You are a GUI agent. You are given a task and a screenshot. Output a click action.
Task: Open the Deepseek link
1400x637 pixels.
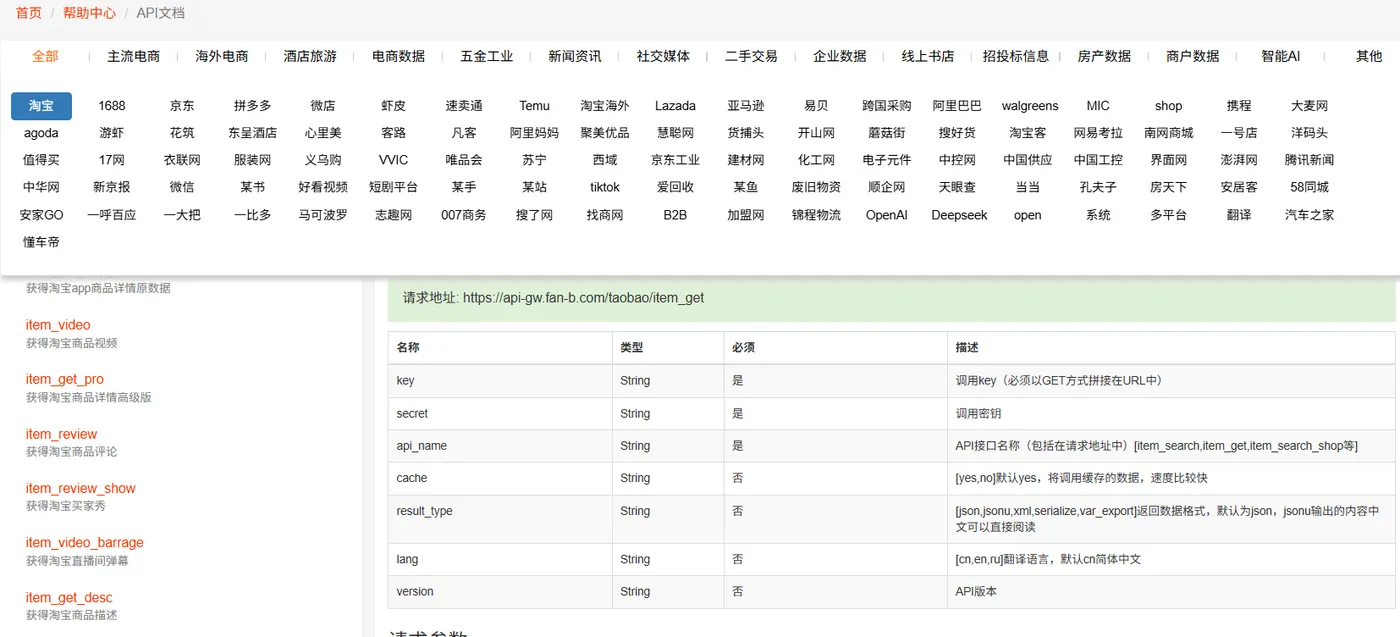pos(958,214)
